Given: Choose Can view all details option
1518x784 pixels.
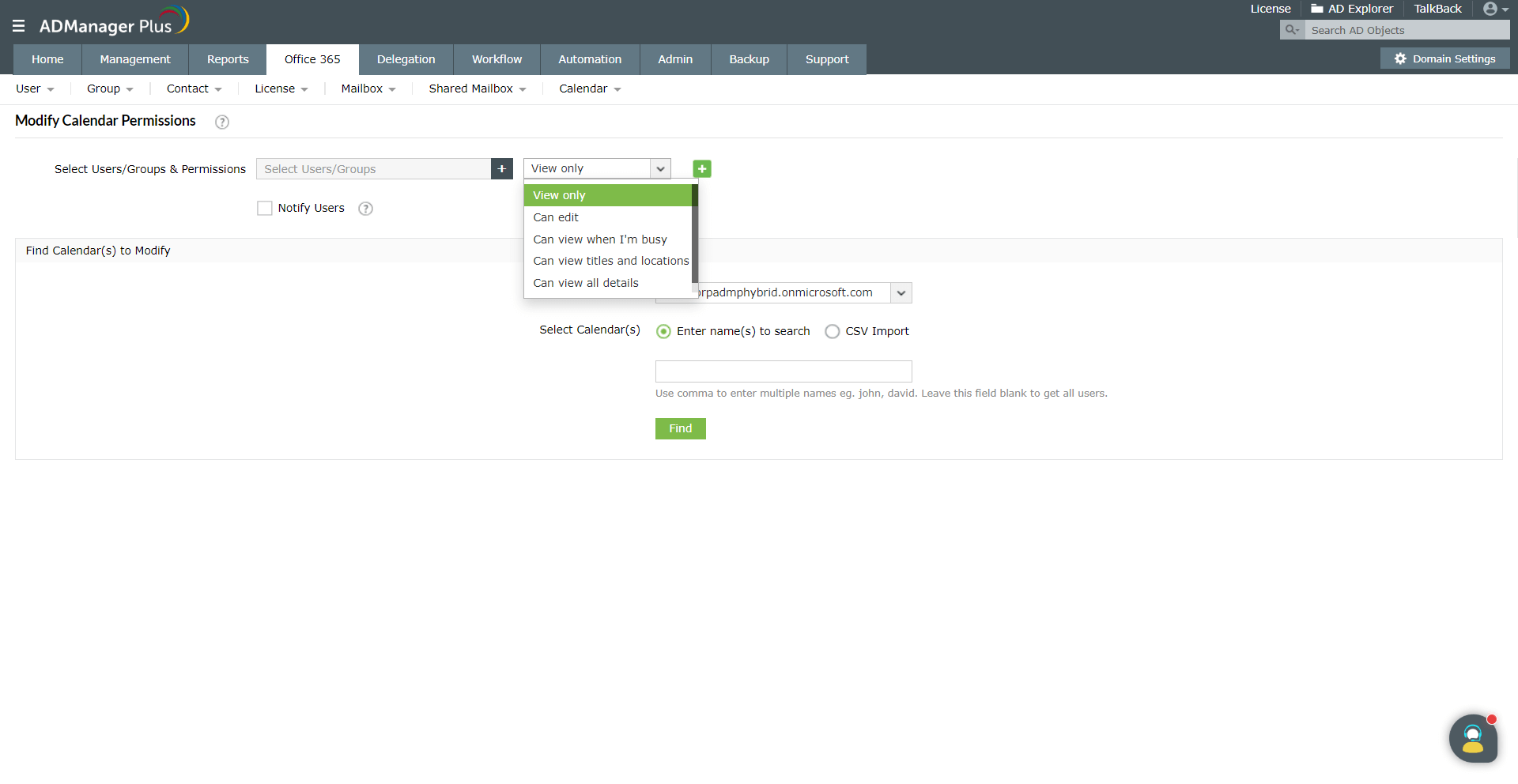Looking at the screenshot, I should click(x=607, y=283).
